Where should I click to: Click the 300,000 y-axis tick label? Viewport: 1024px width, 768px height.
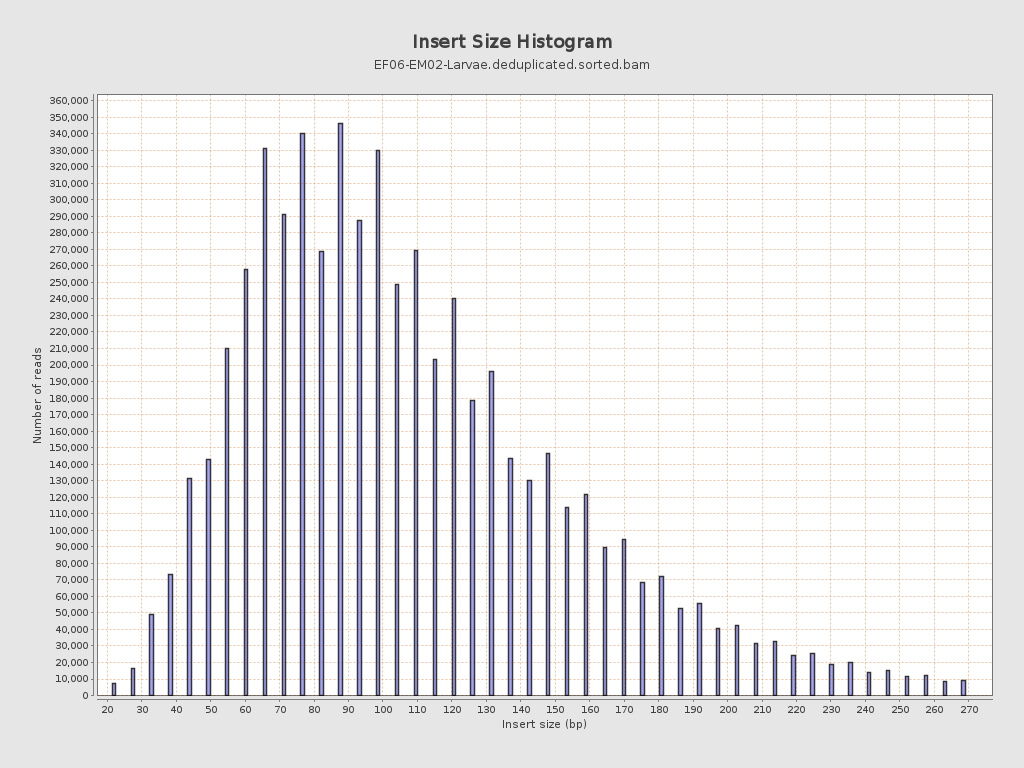[69, 200]
